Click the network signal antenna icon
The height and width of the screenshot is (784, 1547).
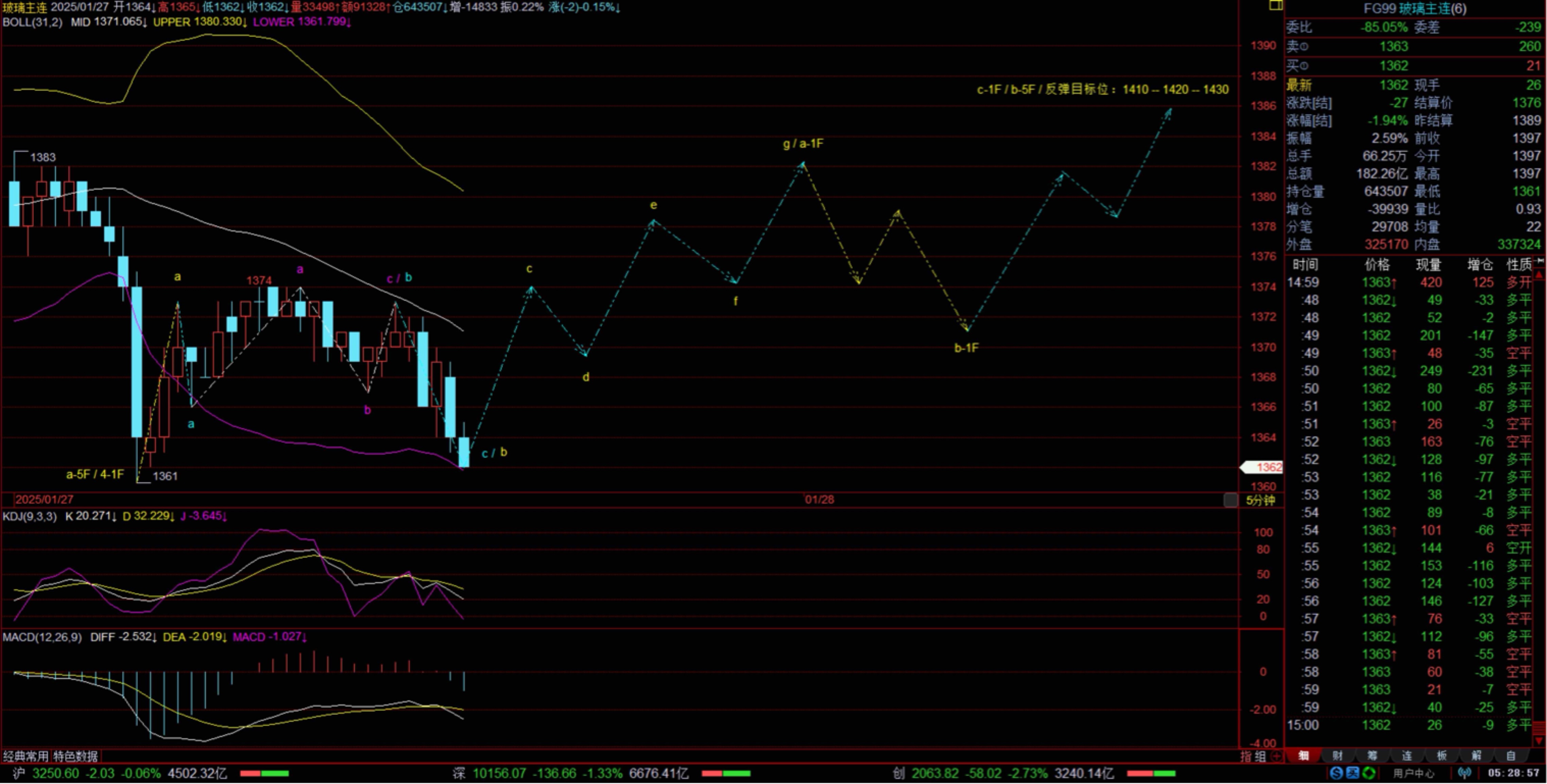coord(1465,773)
